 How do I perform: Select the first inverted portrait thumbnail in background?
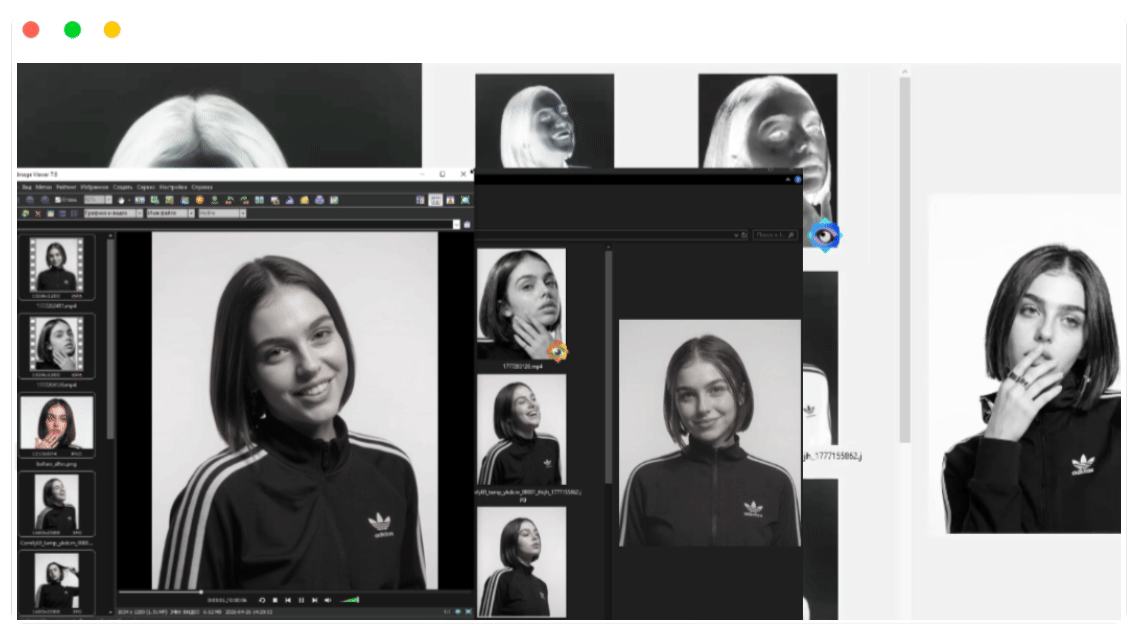544,120
